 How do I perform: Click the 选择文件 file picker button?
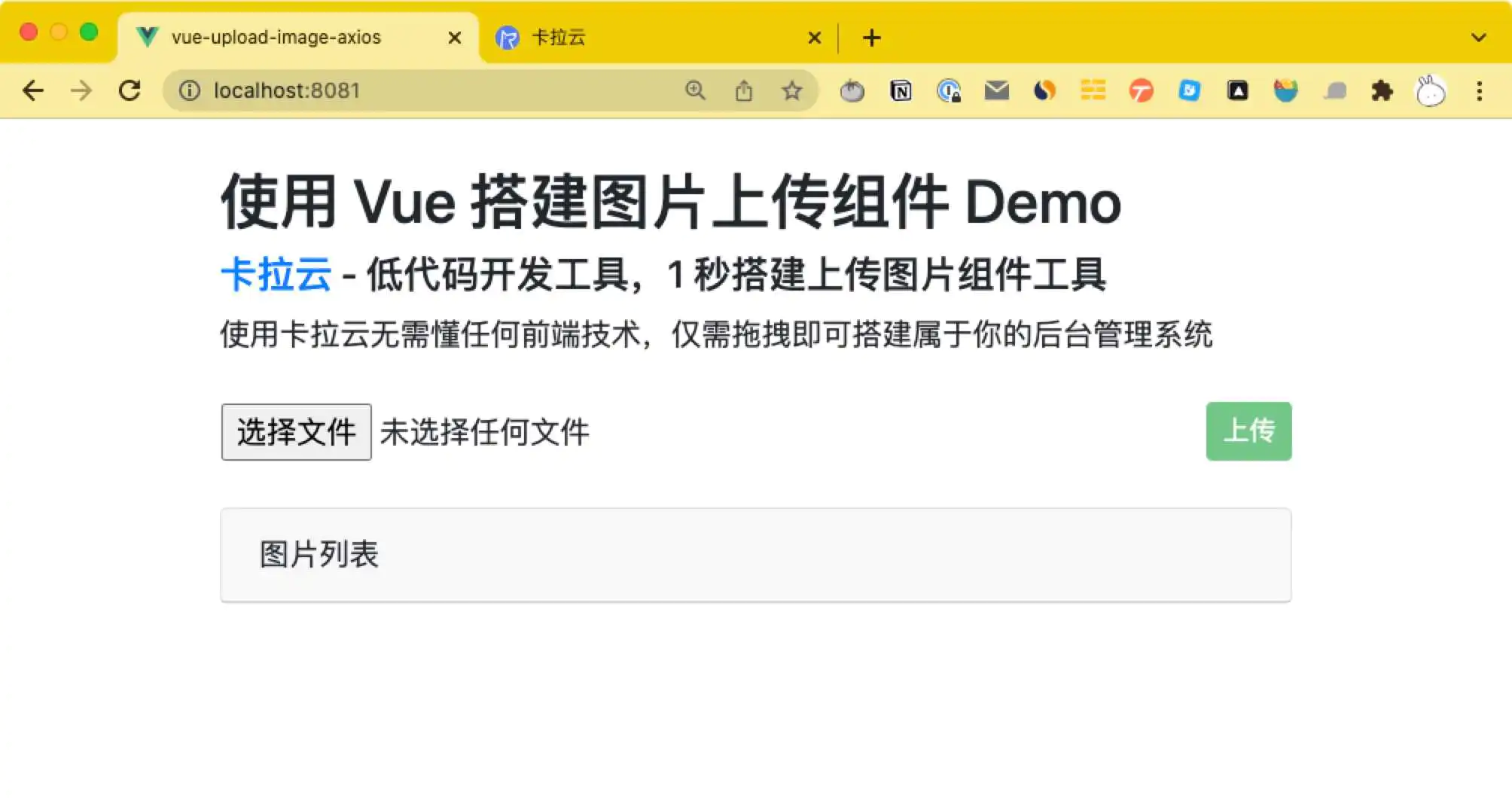pyautogui.click(x=295, y=431)
